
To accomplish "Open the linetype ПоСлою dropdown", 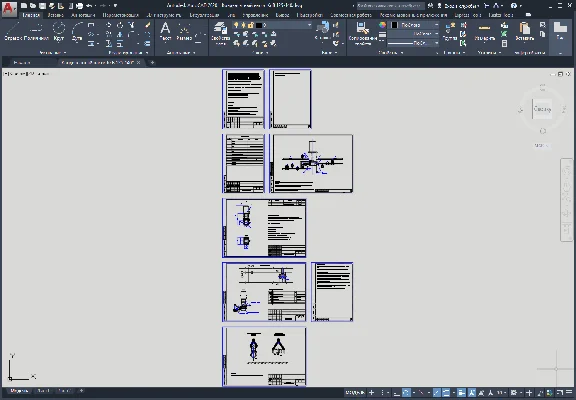I will (x=413, y=43).
